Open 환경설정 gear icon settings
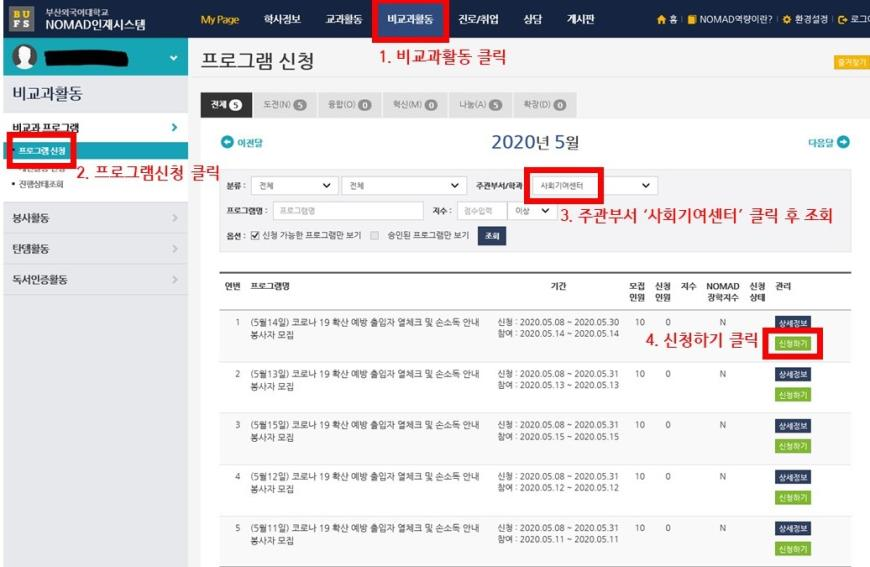This screenshot has width=870, height=567. [x=786, y=20]
